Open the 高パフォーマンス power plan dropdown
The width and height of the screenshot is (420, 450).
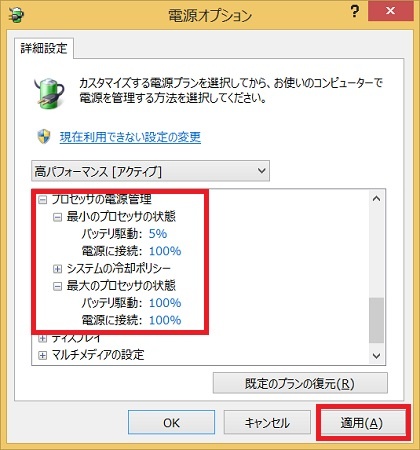[150, 171]
